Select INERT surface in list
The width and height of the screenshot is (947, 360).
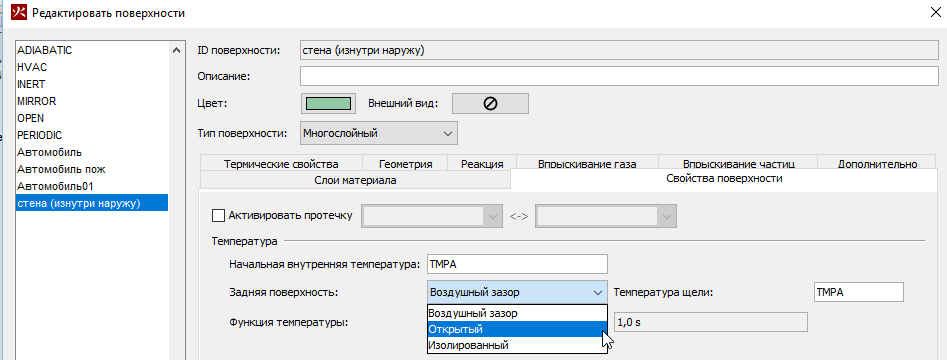[x=92, y=84]
